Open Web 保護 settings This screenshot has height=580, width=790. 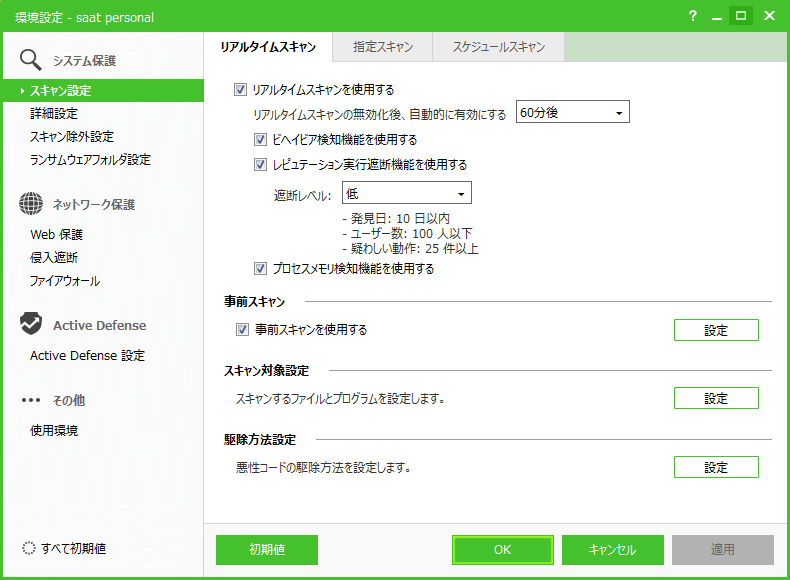point(56,234)
